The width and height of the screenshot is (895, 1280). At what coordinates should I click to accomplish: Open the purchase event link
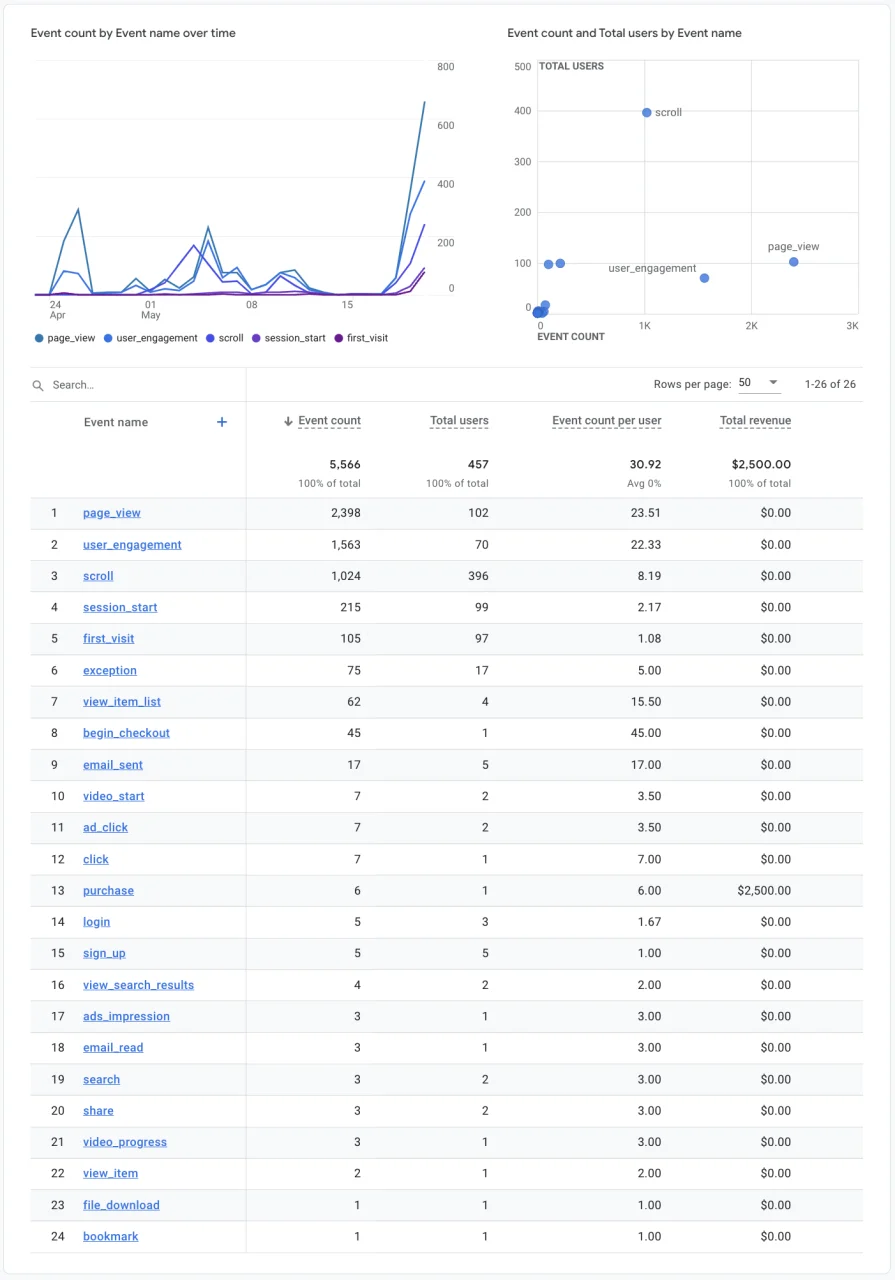108,891
